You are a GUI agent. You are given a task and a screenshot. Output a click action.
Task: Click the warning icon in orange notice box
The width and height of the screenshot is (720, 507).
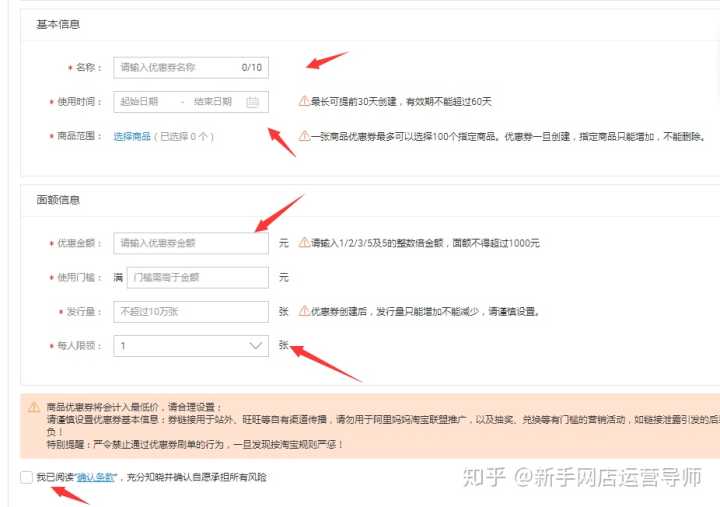click(x=34, y=407)
